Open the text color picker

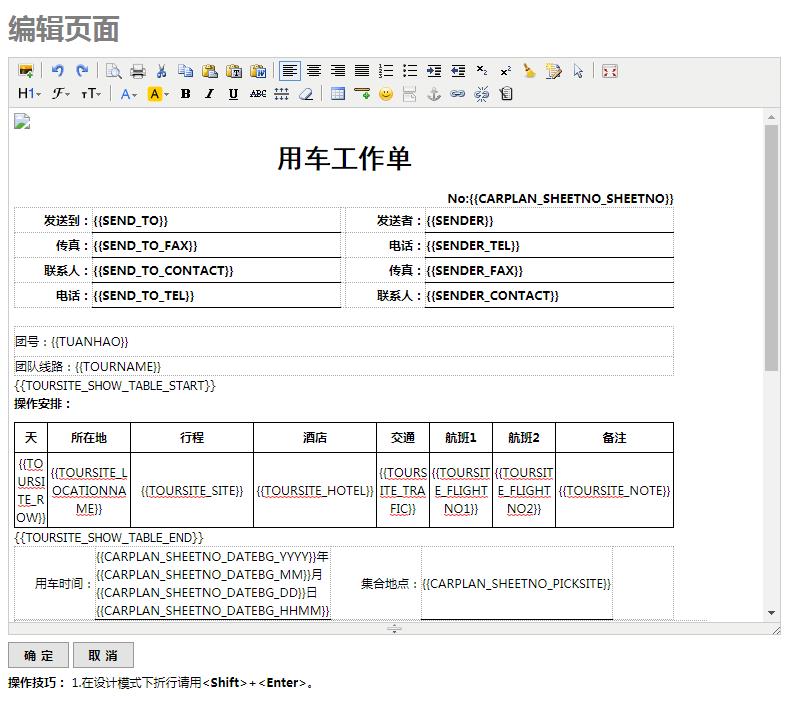[129, 94]
